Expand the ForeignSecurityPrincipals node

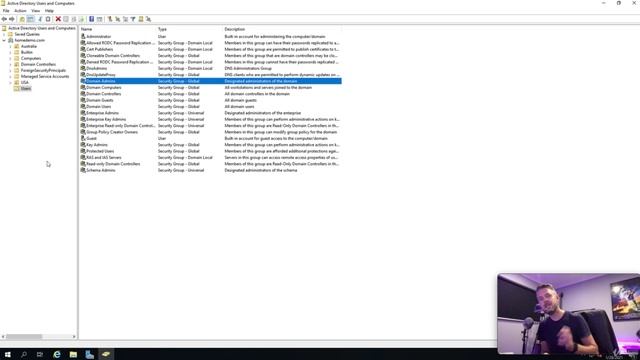point(10,70)
